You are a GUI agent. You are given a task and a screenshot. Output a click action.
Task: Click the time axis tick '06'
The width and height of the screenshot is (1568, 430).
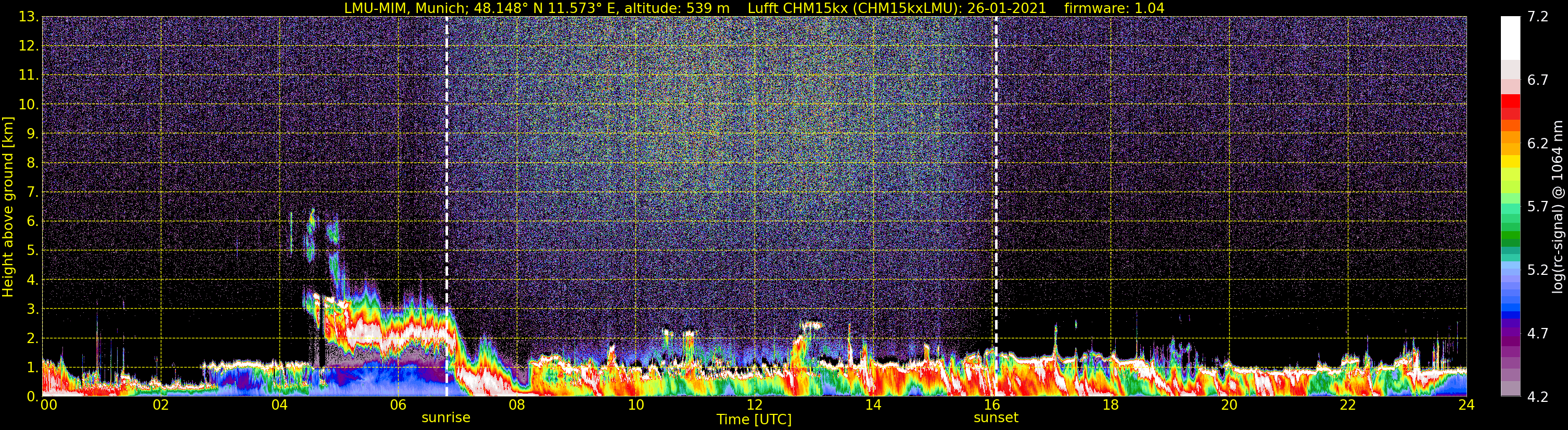click(398, 406)
